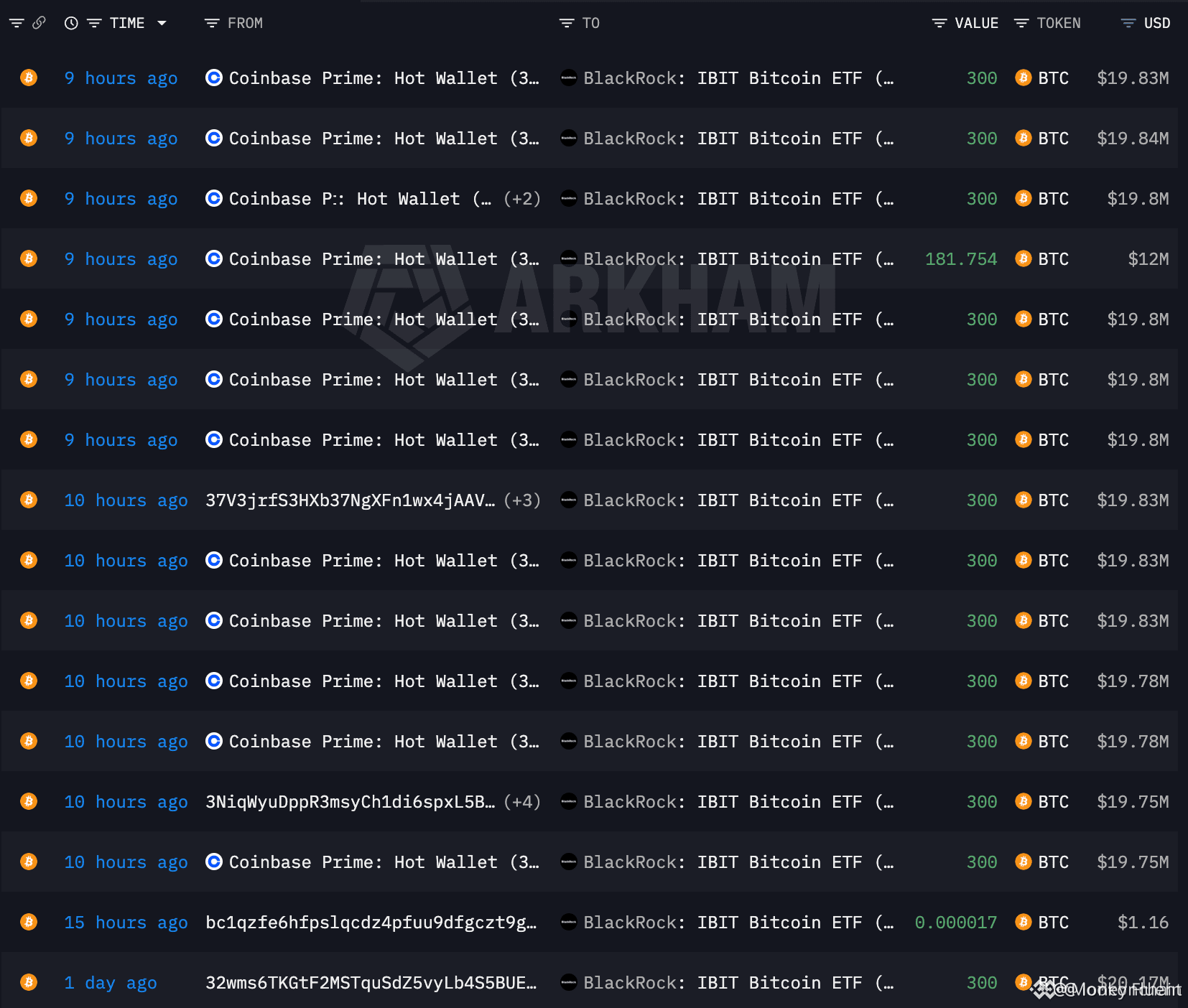Click the Bitcoin chain icon in the 1 day ago row
The height and width of the screenshot is (1008, 1188).
pyautogui.click(x=29, y=982)
